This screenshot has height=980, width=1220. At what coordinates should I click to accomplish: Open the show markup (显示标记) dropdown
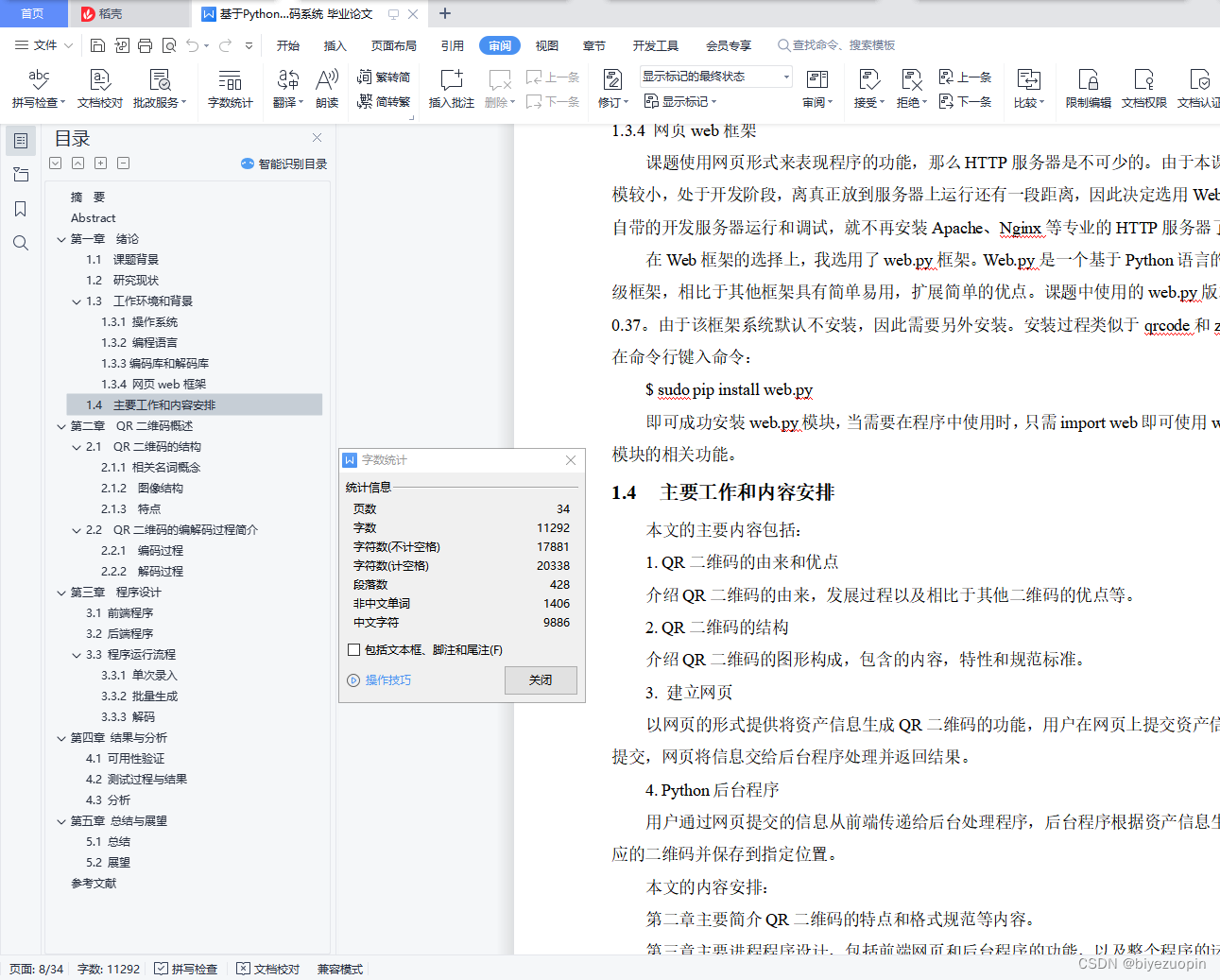(x=680, y=101)
